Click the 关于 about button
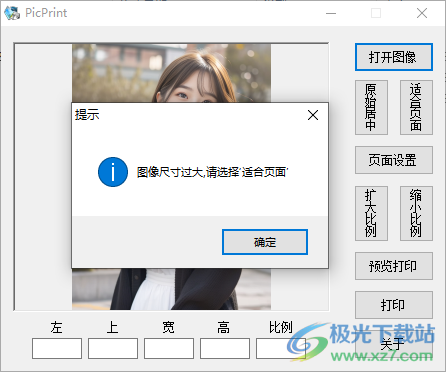446x372 pixels. 394,344
